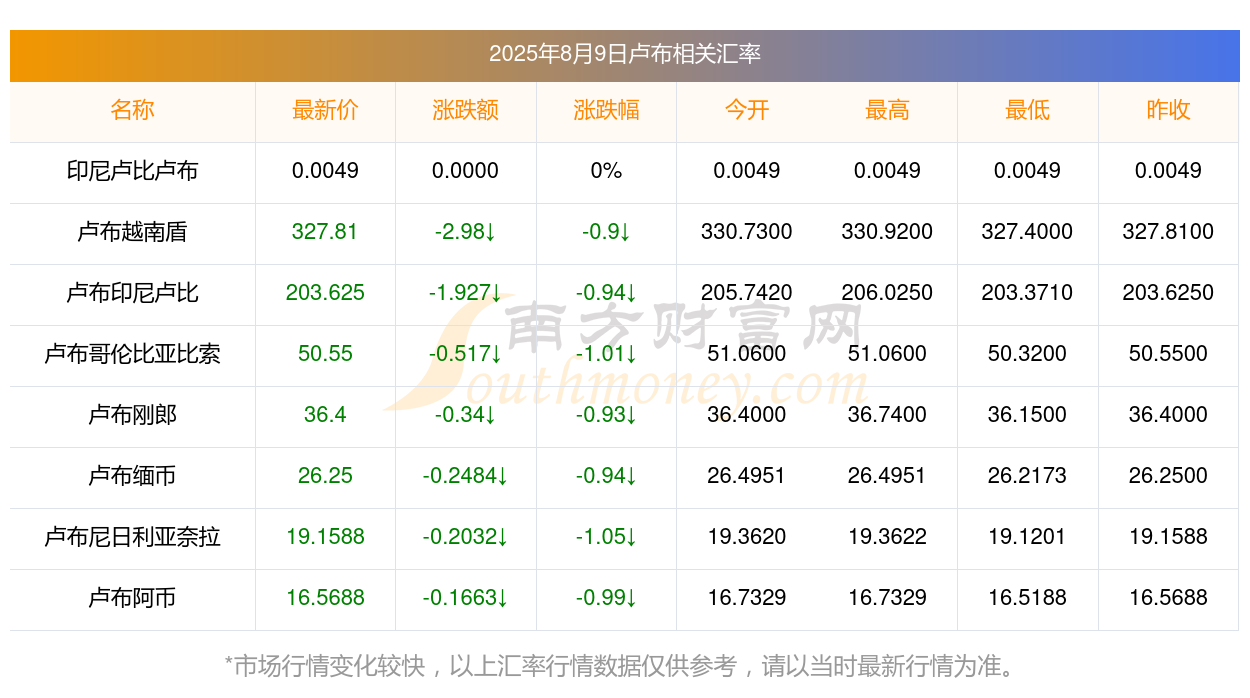
Task: Click latest price 203.625
Action: (x=325, y=293)
